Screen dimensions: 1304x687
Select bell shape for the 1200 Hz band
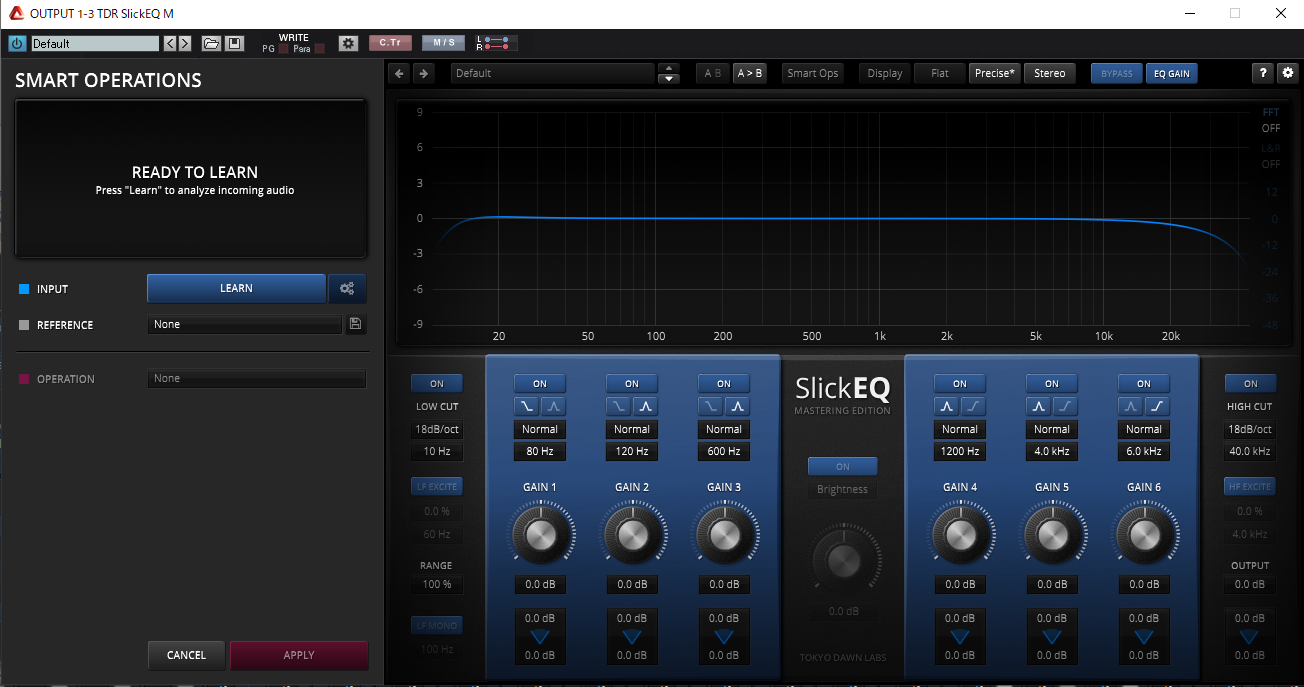point(947,407)
